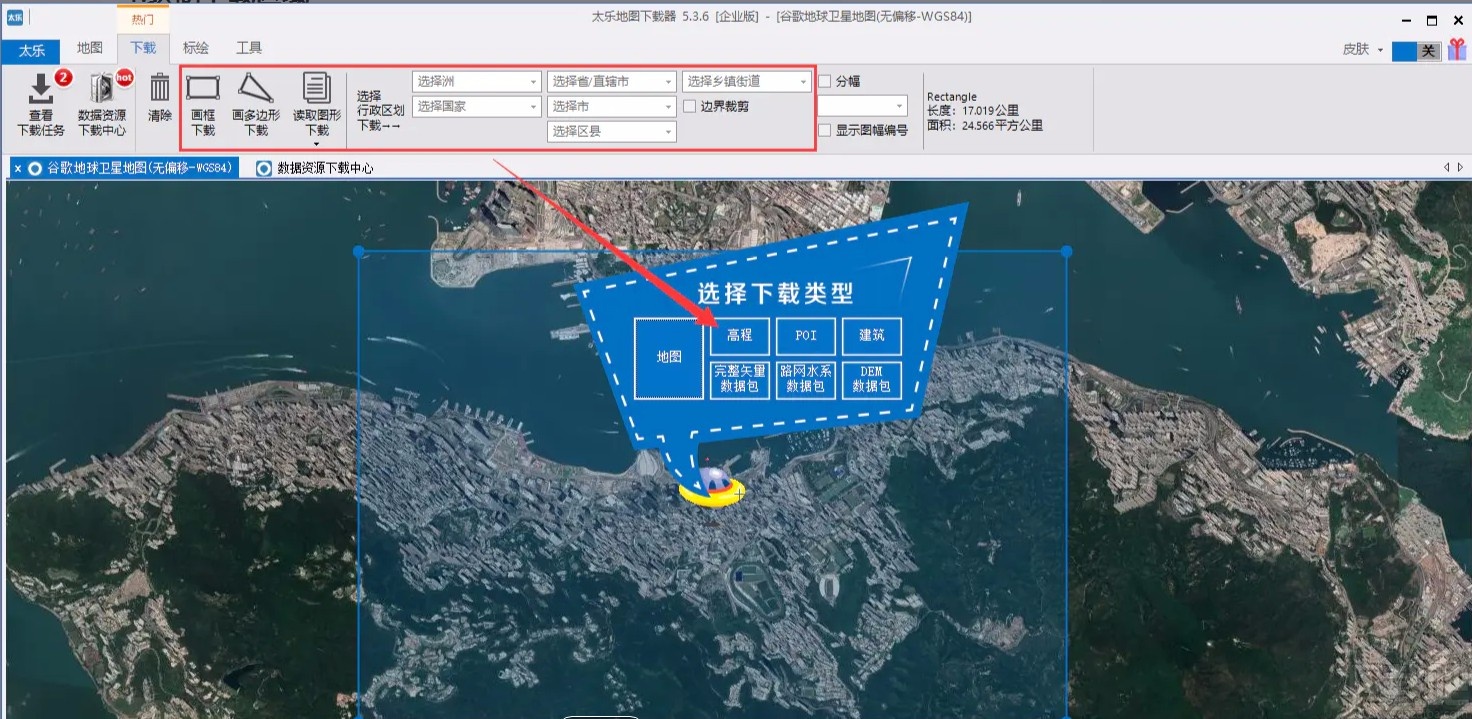Open the empty dropdown below 分幅
Viewport: 1472px width, 719px height.
pyautogui.click(x=863, y=106)
